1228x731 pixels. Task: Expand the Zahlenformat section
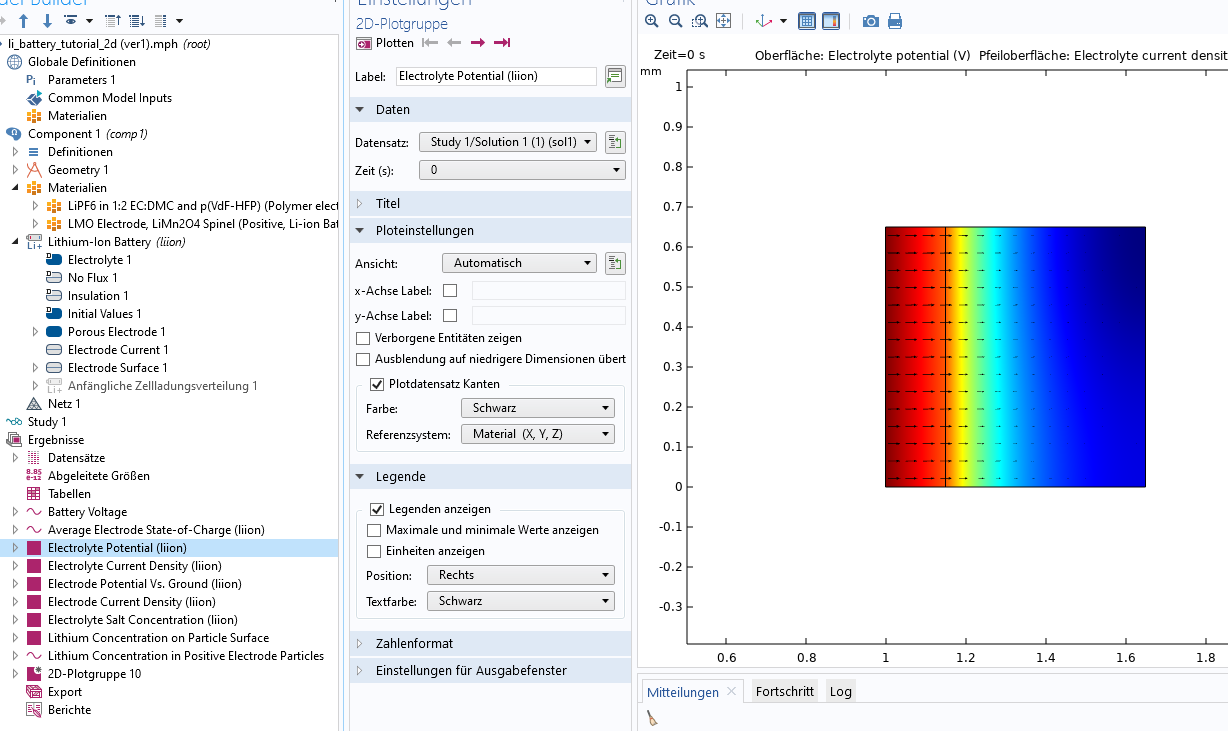pos(414,643)
